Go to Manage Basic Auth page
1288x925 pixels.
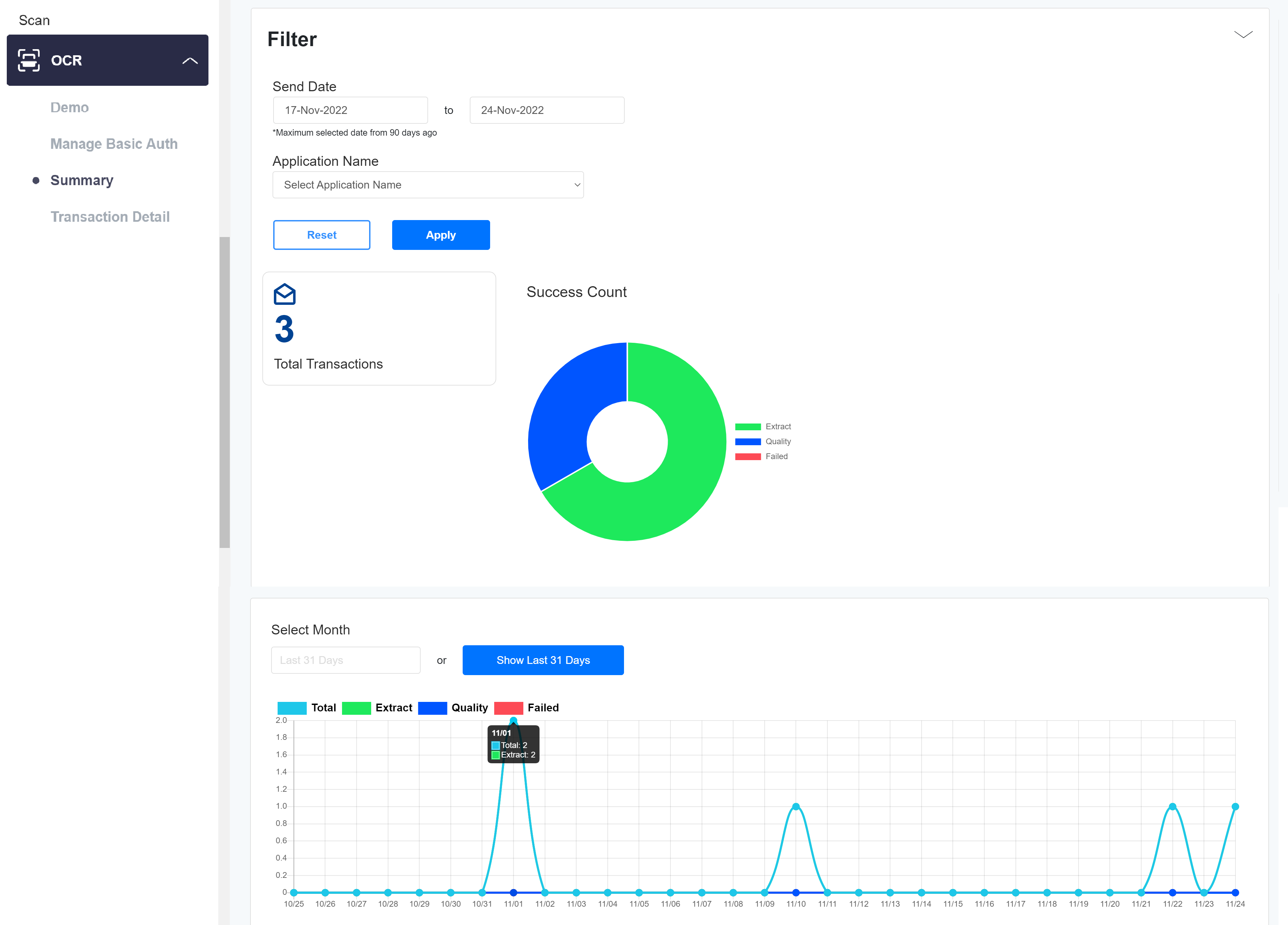114,144
